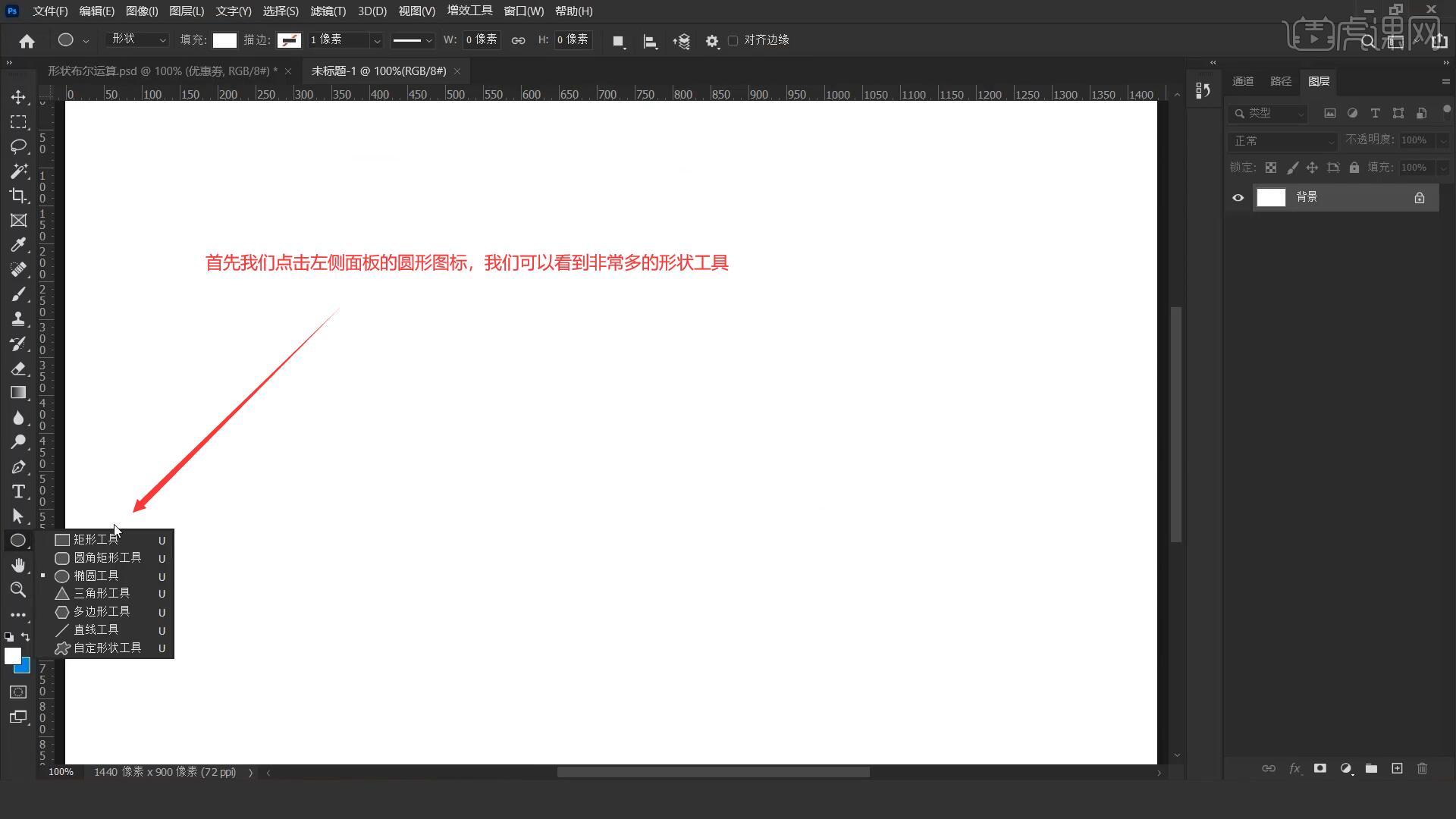Select the Zoom tool
1456x819 pixels.
(18, 590)
